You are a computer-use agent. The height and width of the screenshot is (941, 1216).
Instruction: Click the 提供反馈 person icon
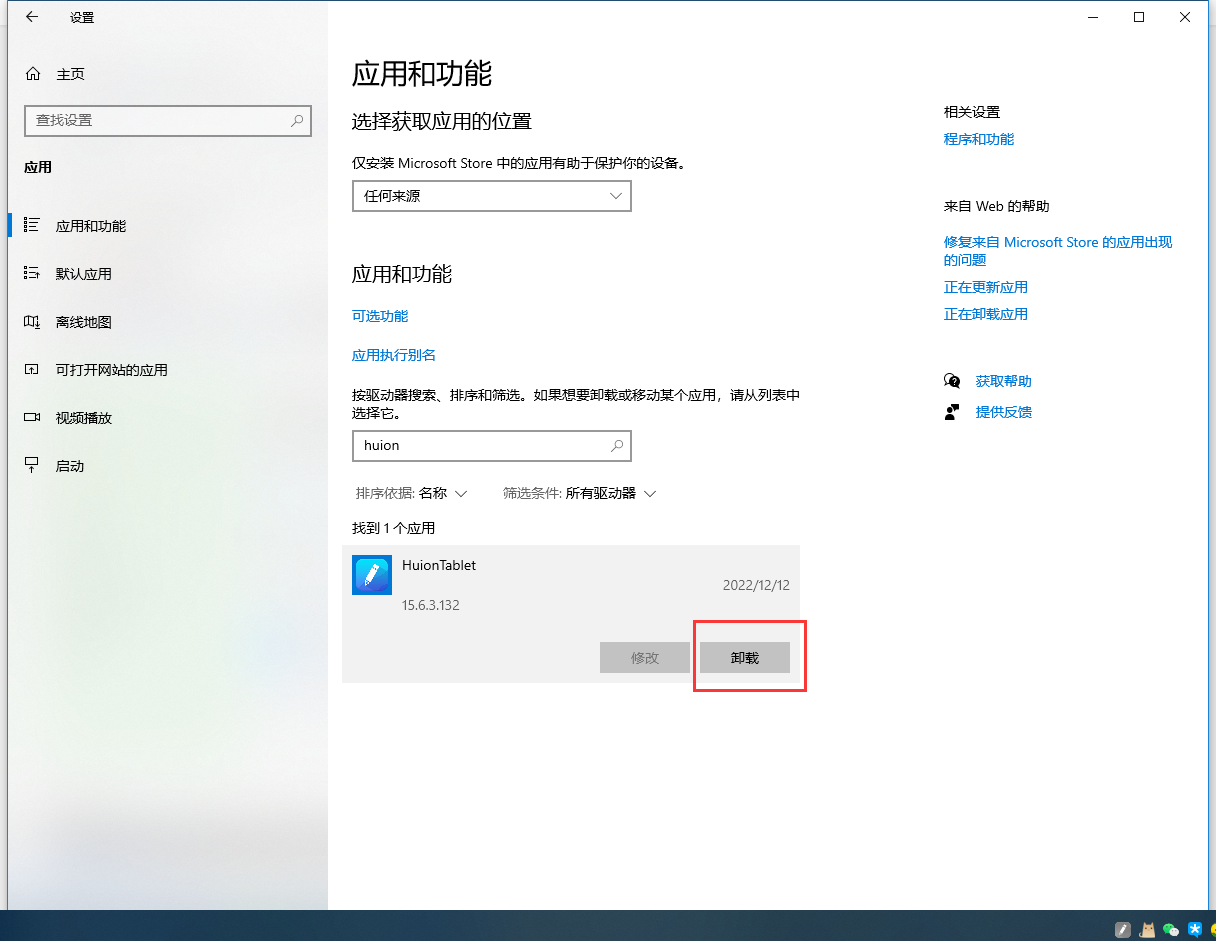coord(952,412)
